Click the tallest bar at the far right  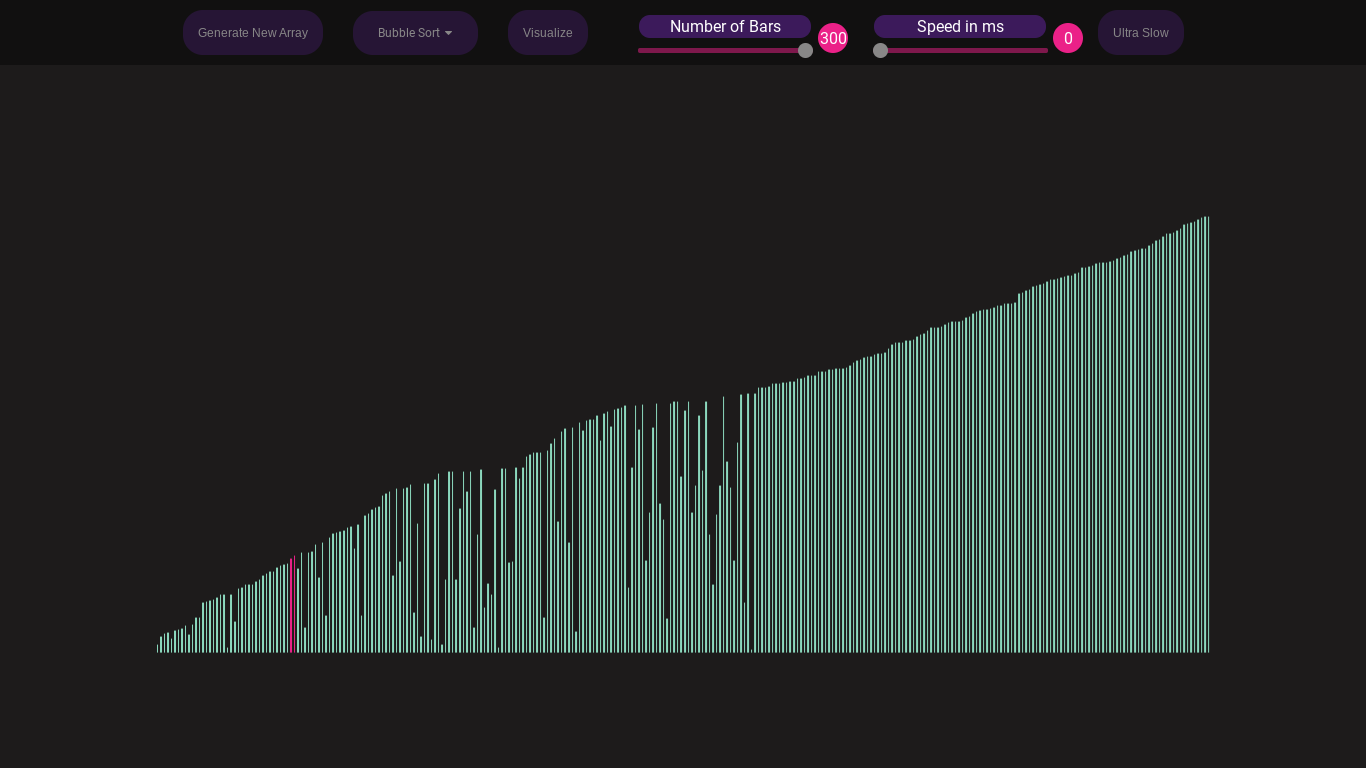[x=1207, y=435]
